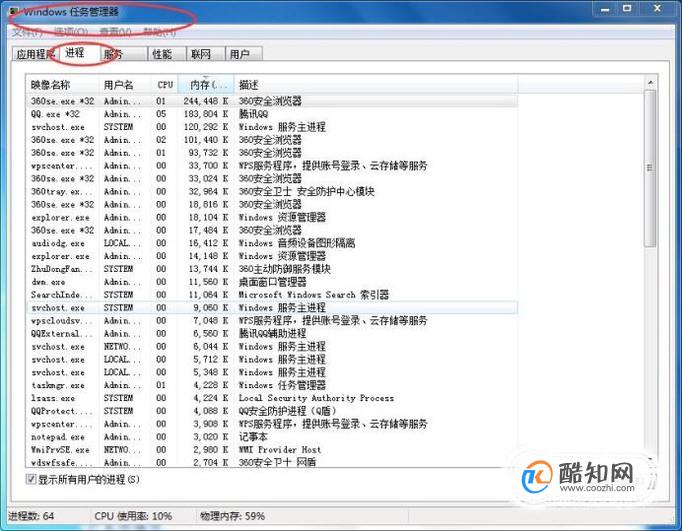Select 360se.exe row using 244,448 K
Viewport: 682px width, 531px height.
click(272, 101)
